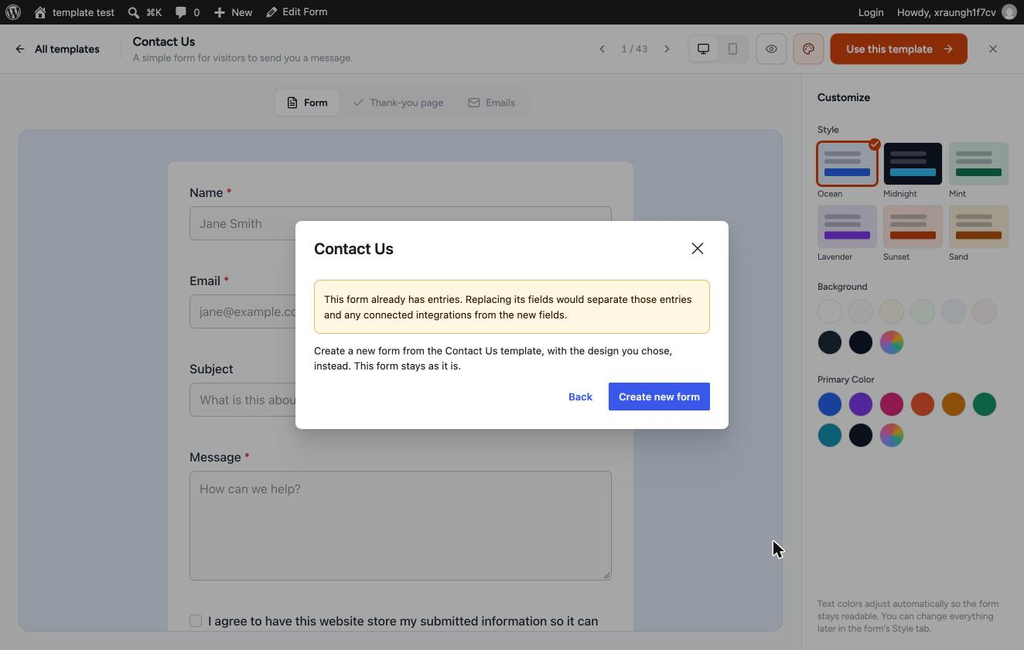Pick the Sunset style thumbnail

coord(912,227)
